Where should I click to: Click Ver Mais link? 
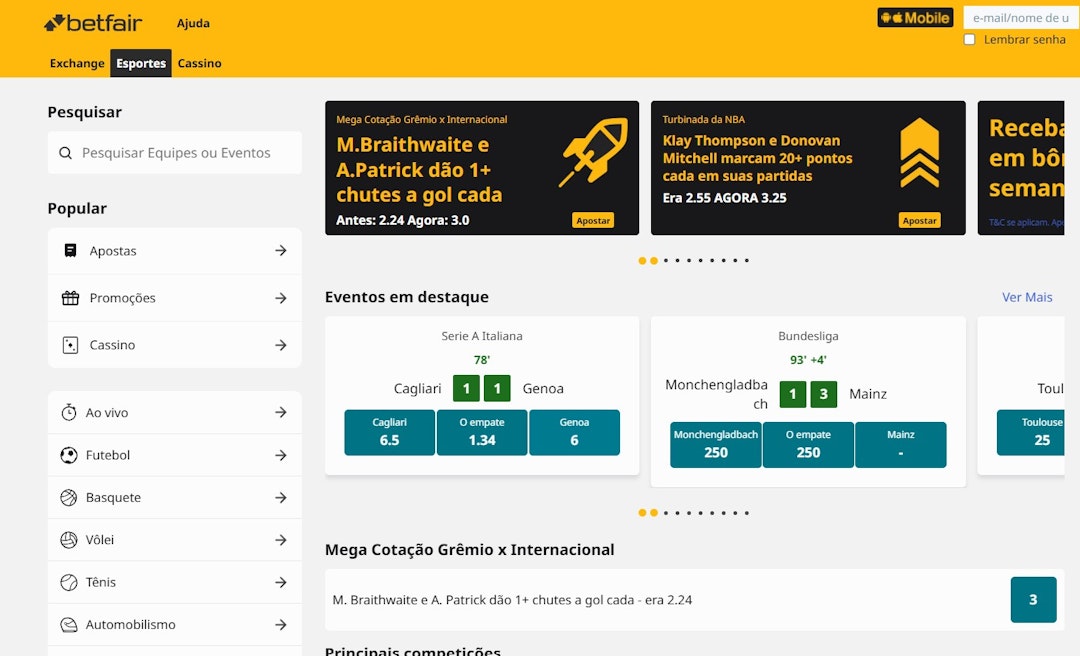pos(1027,297)
